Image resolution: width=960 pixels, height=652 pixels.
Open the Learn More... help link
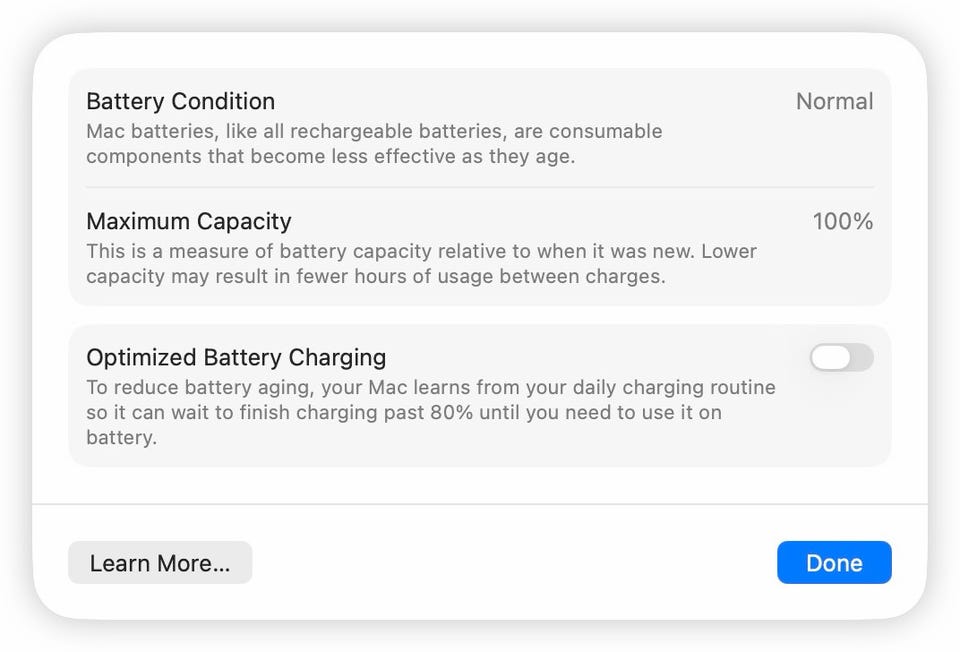point(160,563)
